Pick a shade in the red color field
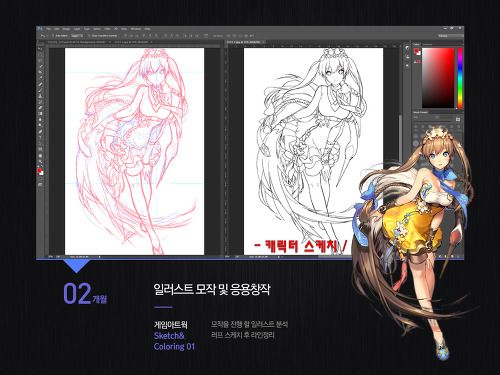Image resolution: width=500 pixels, height=375 pixels. point(438,78)
